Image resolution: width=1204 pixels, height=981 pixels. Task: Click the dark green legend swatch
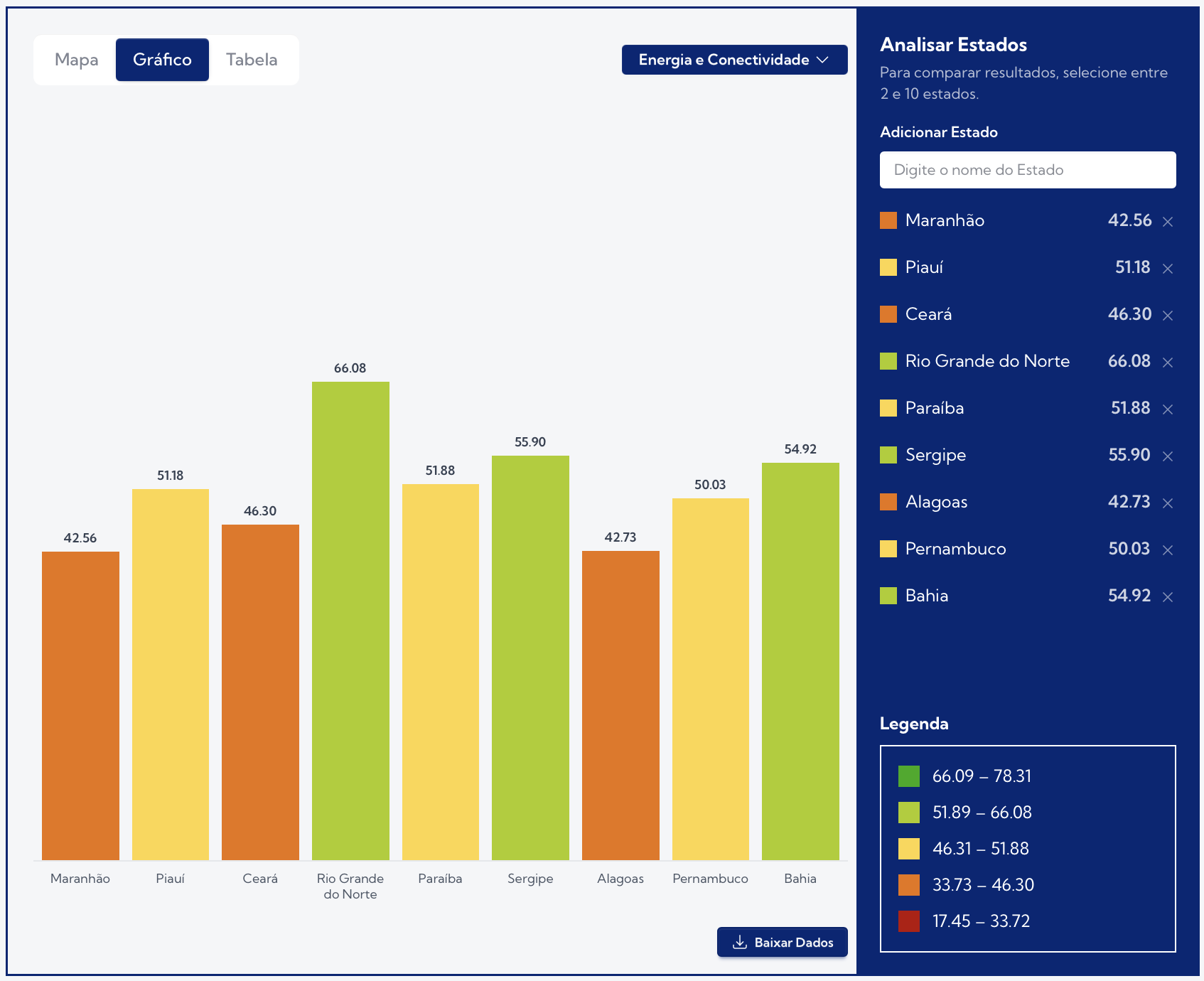coord(908,776)
